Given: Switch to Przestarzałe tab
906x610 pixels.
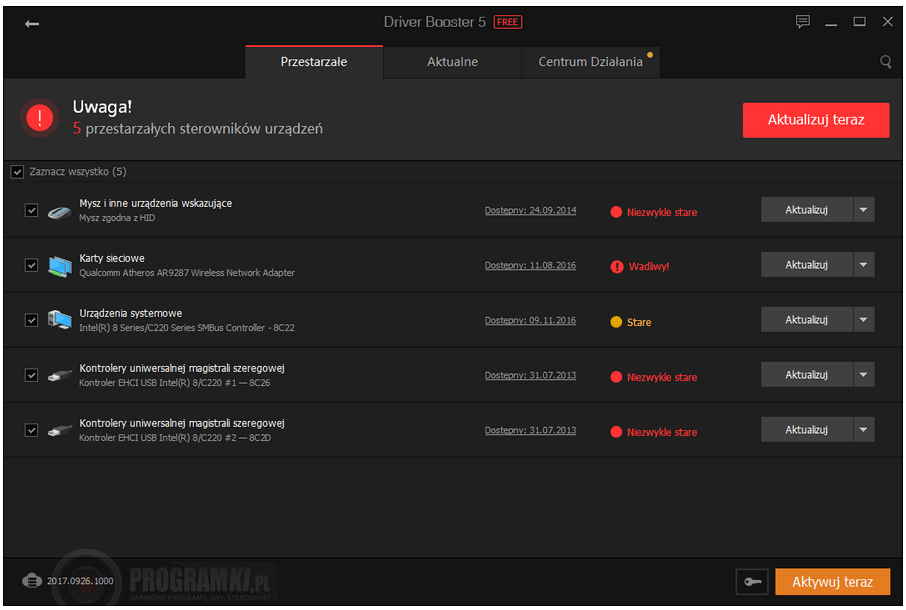Looking at the screenshot, I should [x=314, y=62].
